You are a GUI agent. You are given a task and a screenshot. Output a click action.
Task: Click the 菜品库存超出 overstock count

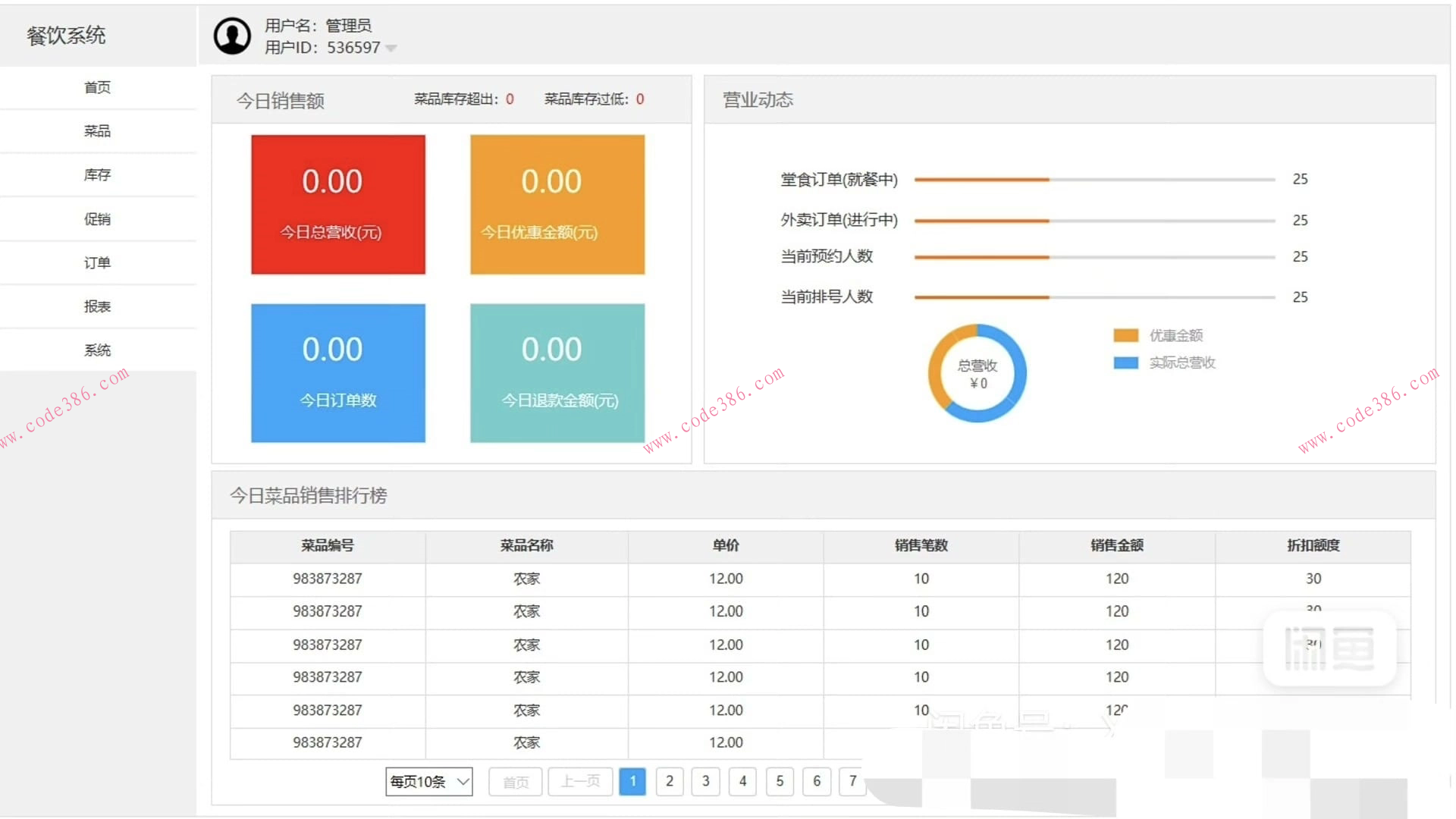510,99
